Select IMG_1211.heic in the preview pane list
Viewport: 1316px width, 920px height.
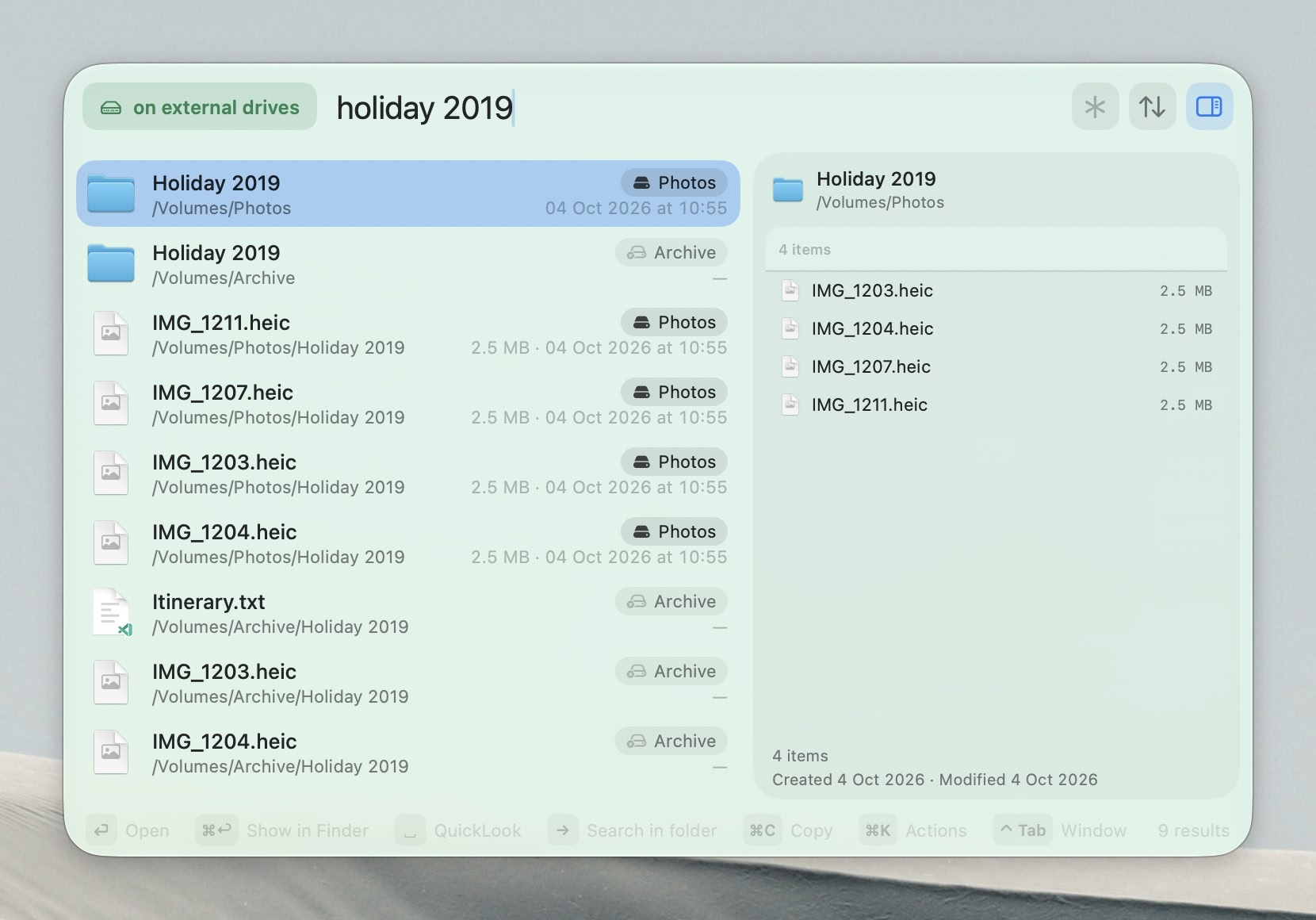click(996, 405)
